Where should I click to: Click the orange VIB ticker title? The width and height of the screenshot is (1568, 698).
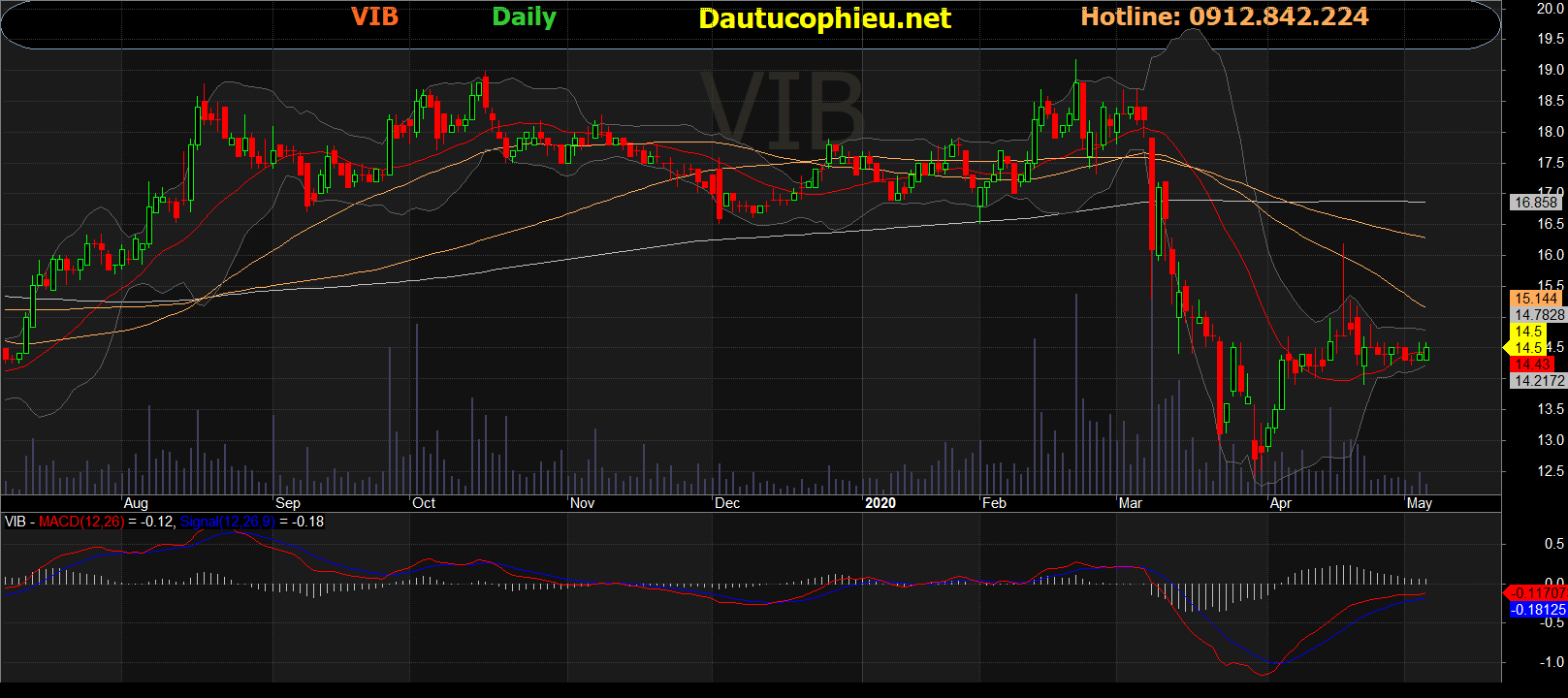click(374, 16)
